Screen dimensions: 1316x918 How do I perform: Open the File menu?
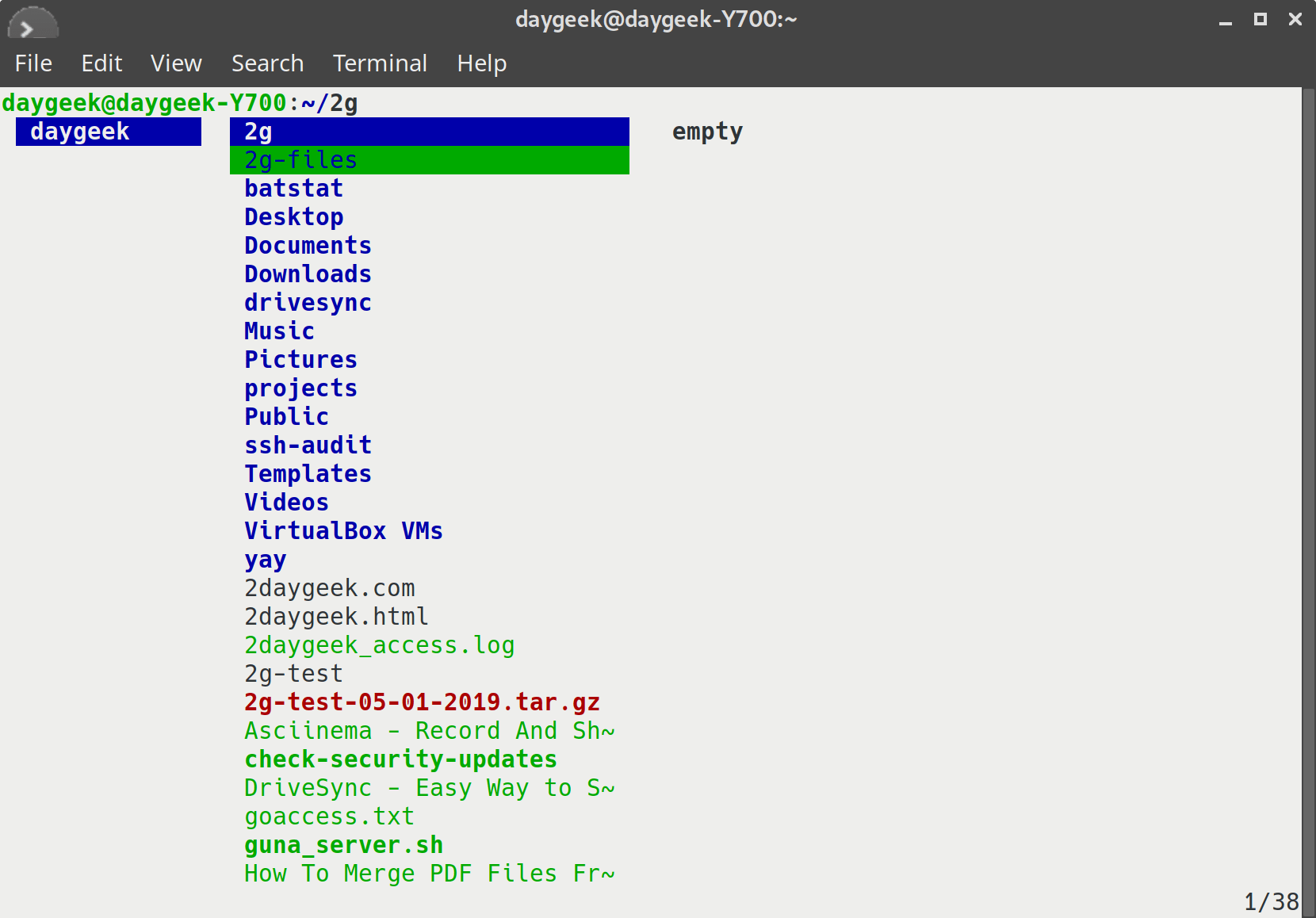click(33, 63)
